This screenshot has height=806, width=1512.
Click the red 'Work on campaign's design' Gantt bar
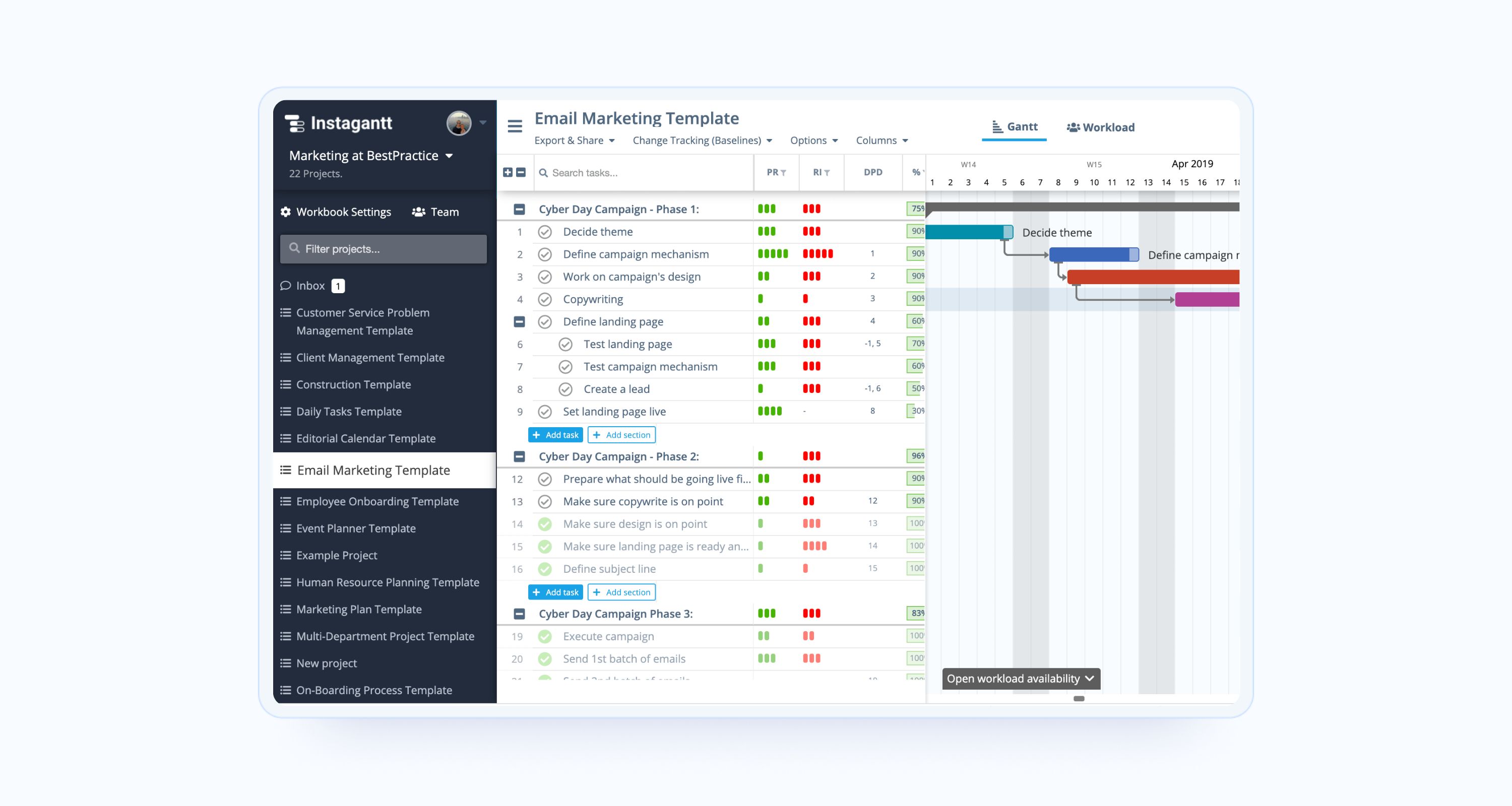[x=1153, y=277]
